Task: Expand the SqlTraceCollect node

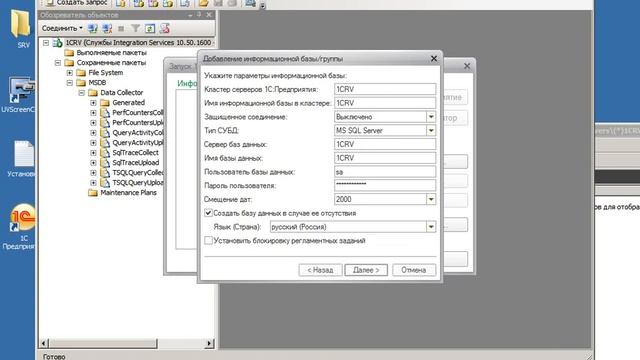Action: click(93, 153)
